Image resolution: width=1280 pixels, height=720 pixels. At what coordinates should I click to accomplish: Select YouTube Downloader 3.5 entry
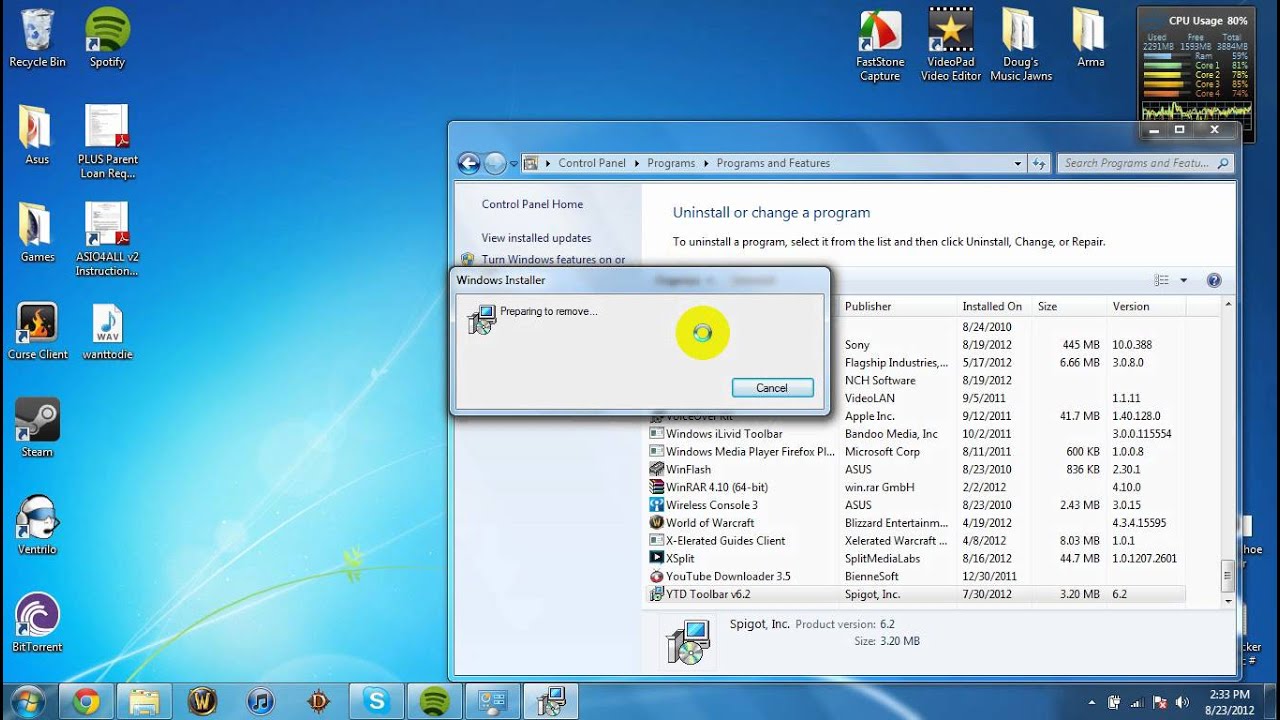pos(916,577)
